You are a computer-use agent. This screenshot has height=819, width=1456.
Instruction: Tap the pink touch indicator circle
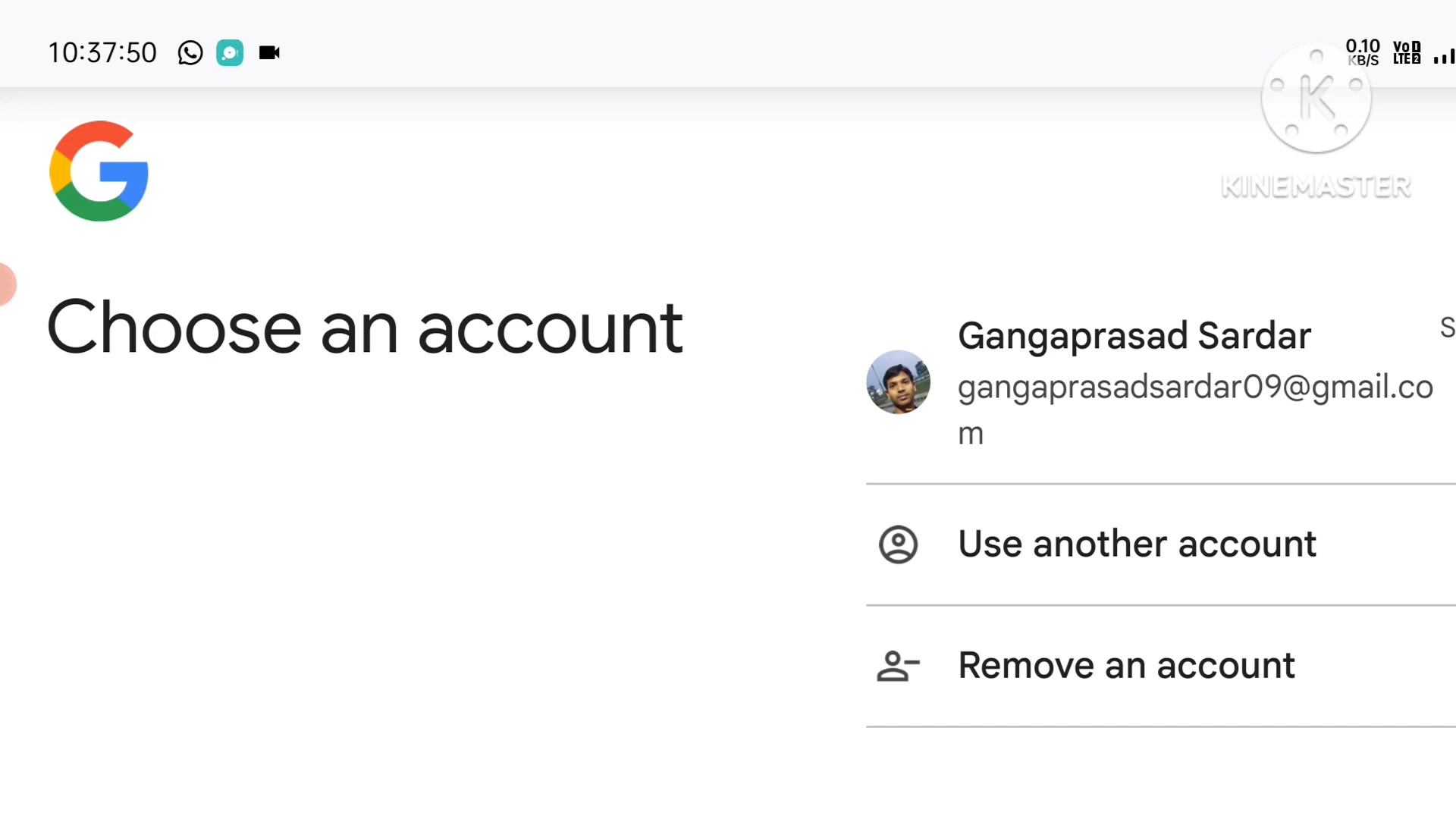tap(6, 285)
